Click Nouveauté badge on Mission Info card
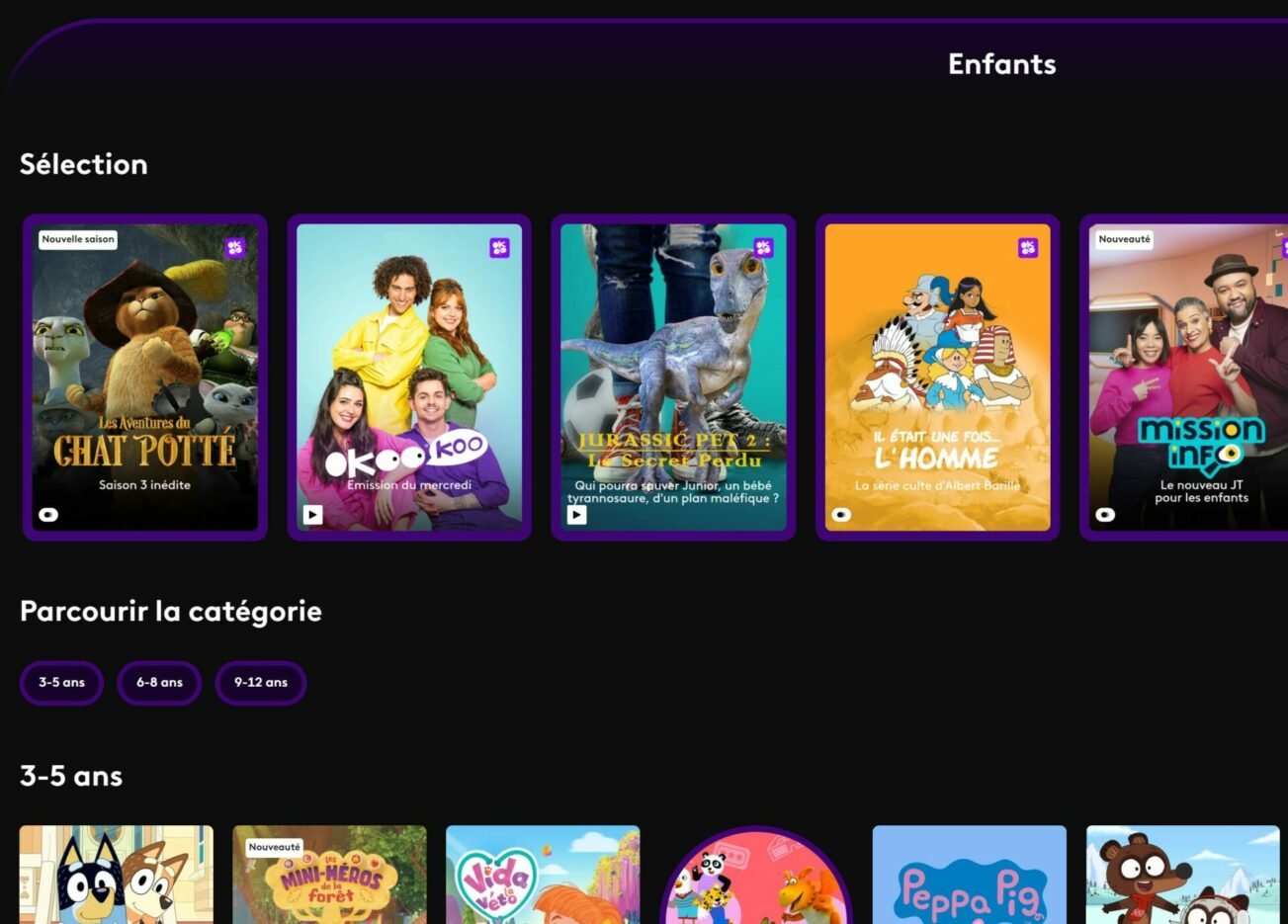 [1125, 239]
